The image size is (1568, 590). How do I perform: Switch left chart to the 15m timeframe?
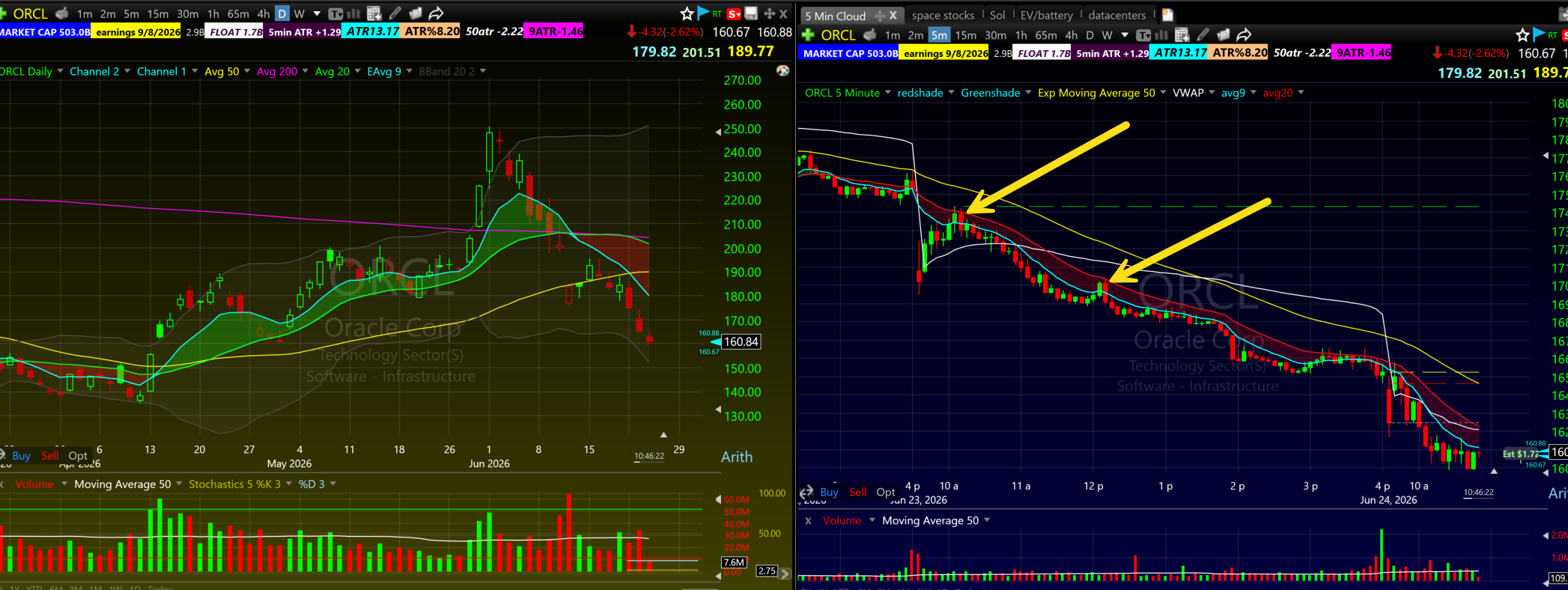click(158, 13)
